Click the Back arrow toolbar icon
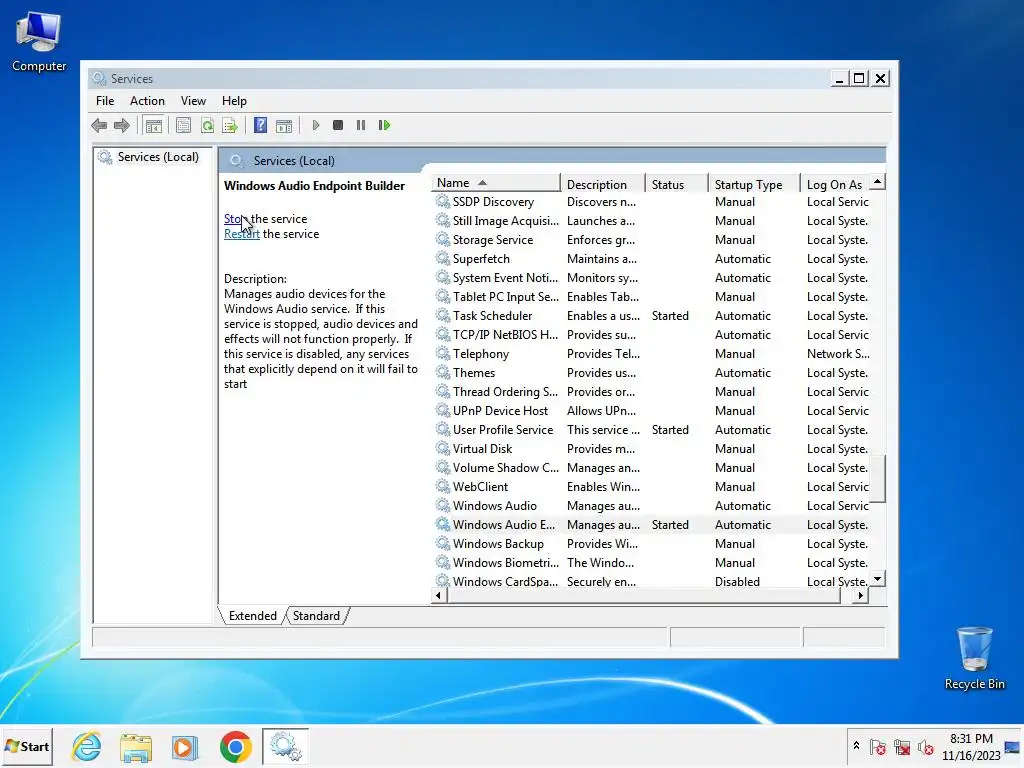The image size is (1024, 768). click(x=99, y=125)
